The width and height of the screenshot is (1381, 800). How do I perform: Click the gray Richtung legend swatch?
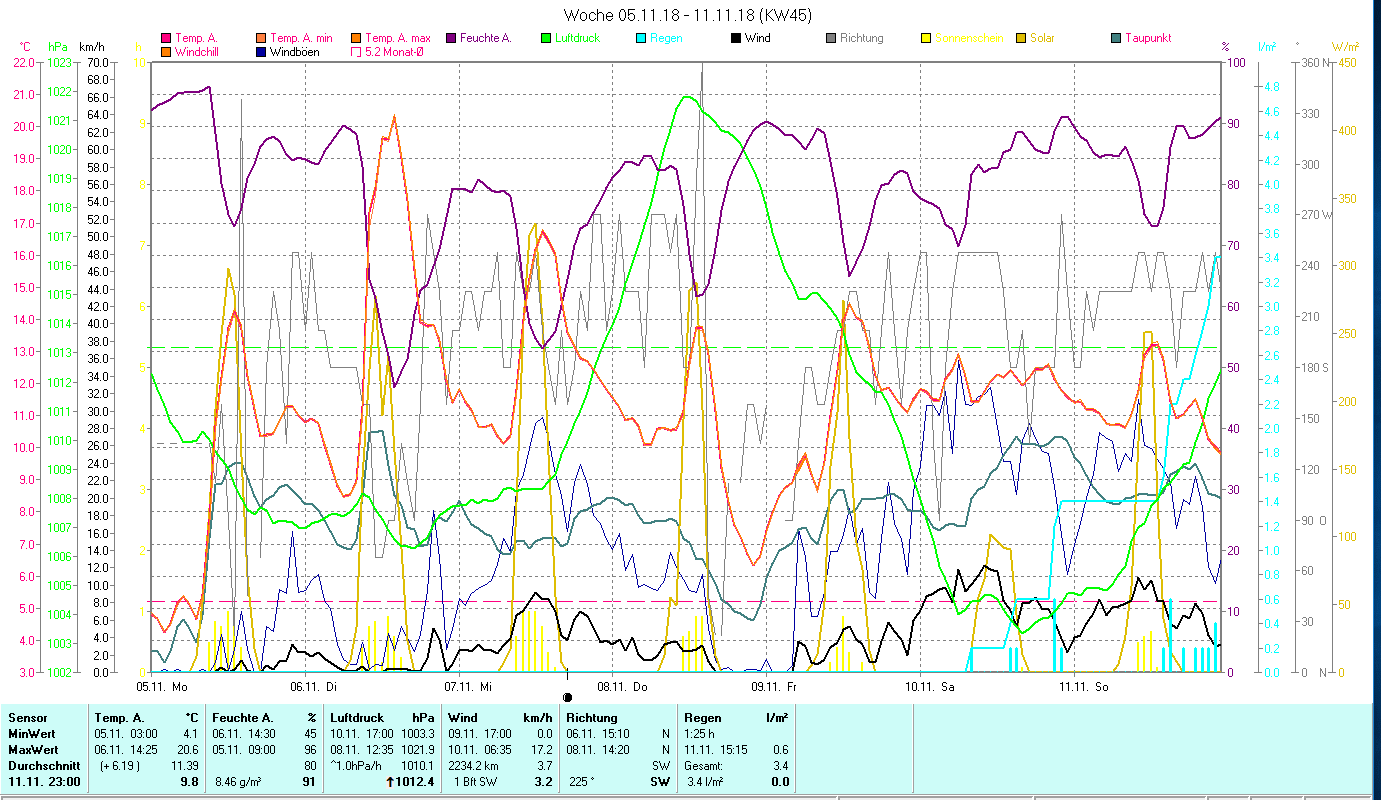coord(831,38)
